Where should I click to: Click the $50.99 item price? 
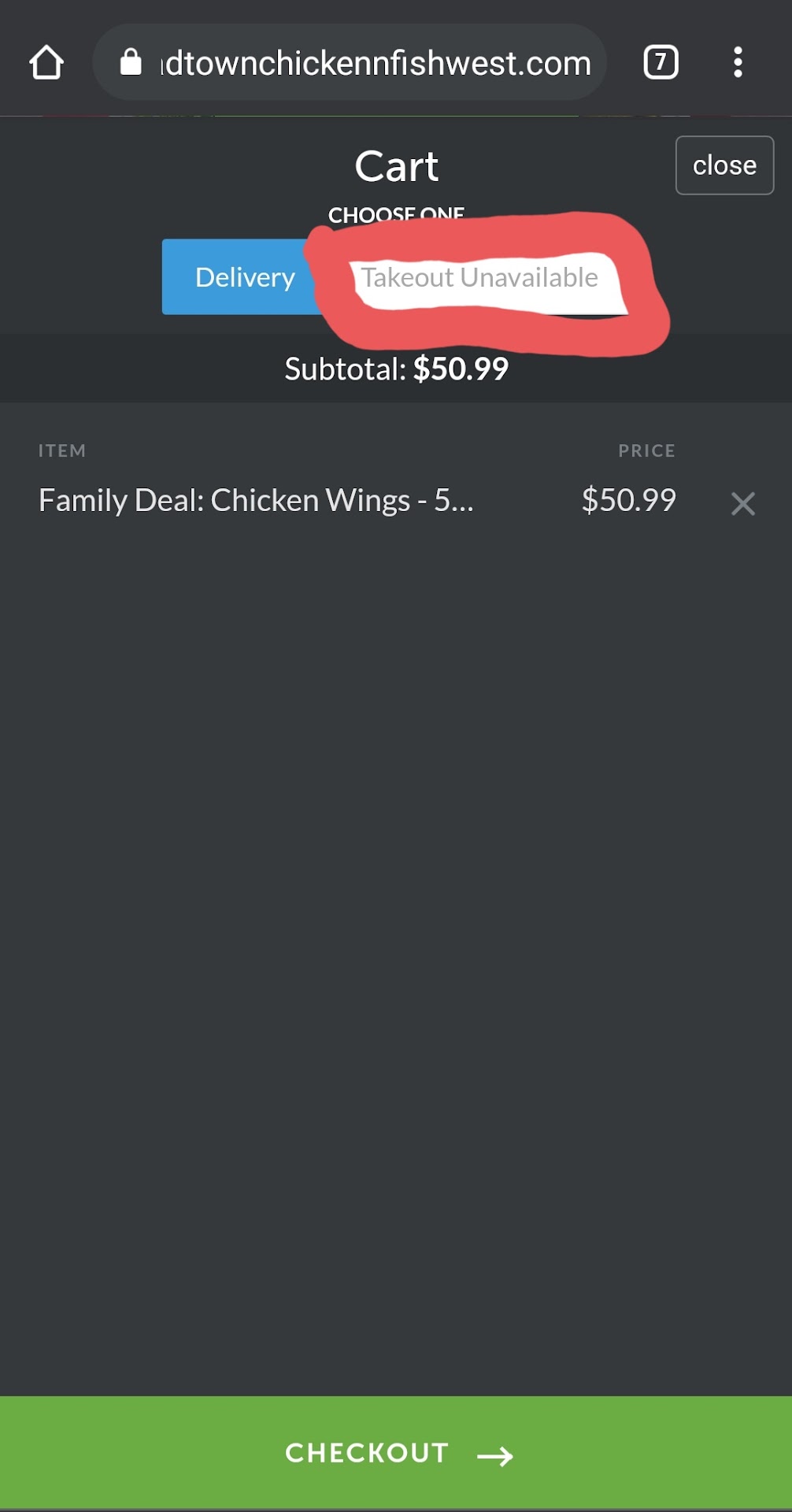click(x=628, y=500)
